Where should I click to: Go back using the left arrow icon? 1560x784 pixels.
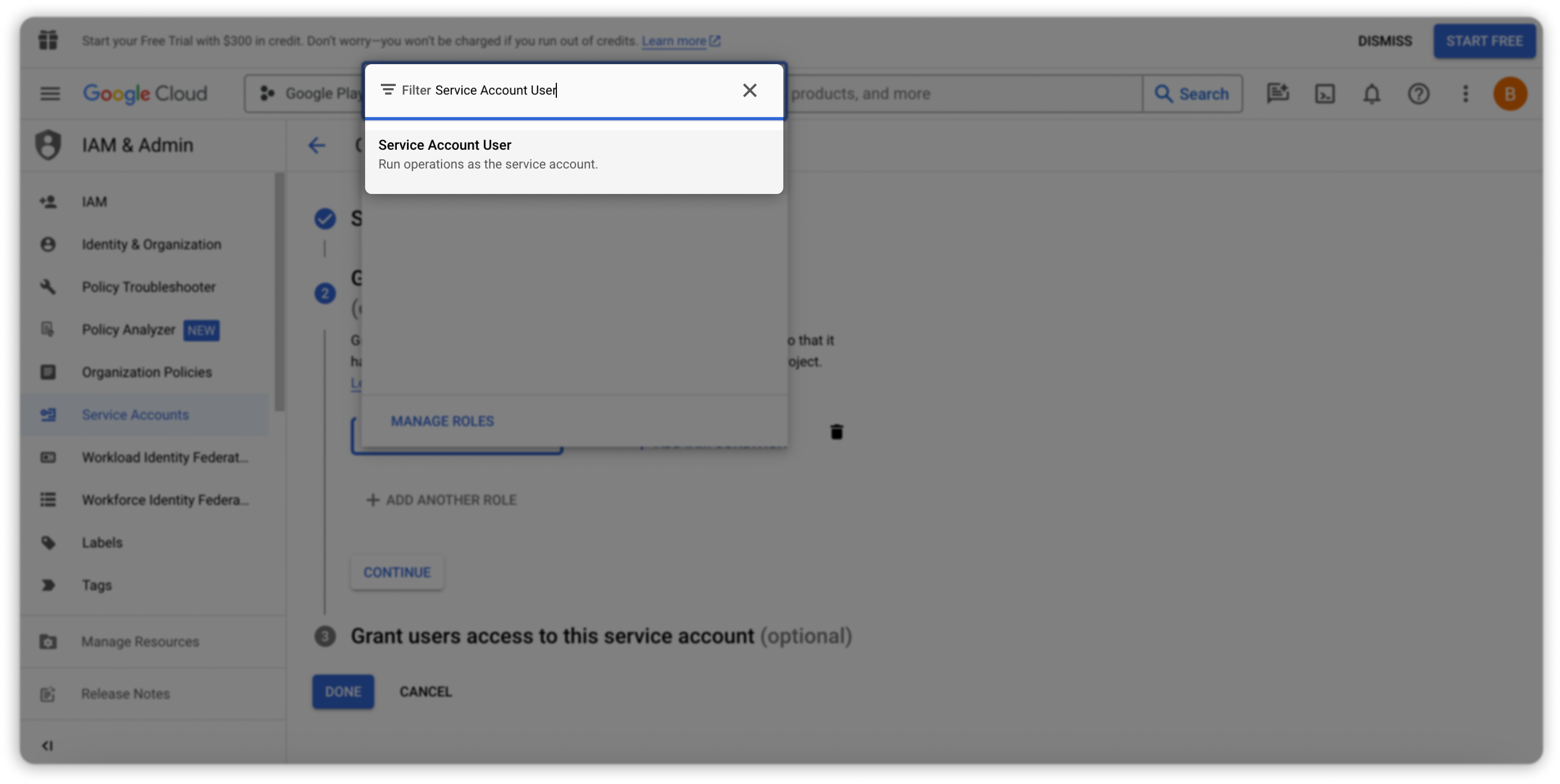[317, 145]
